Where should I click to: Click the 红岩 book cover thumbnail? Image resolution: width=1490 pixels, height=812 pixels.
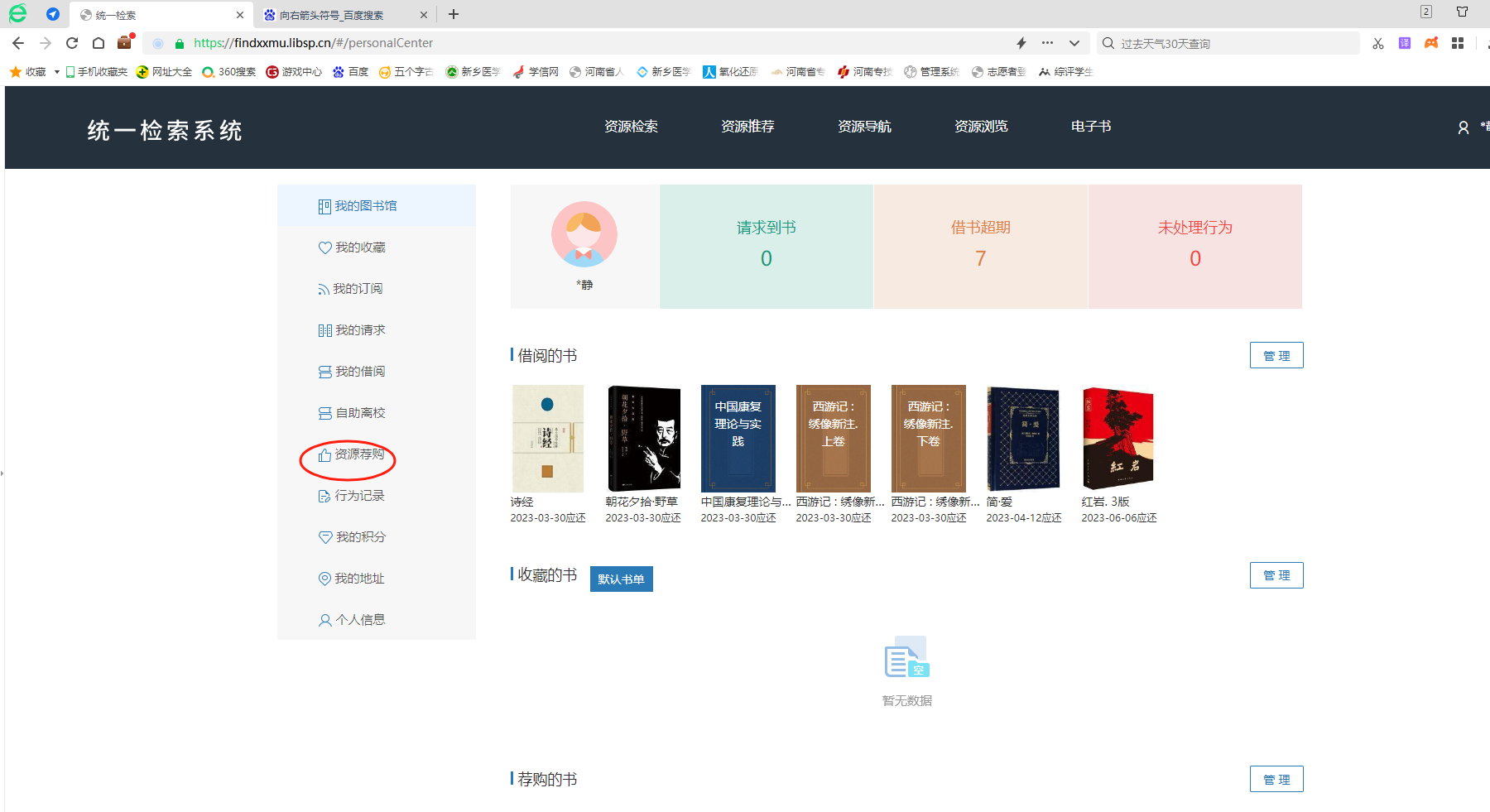click(1117, 439)
